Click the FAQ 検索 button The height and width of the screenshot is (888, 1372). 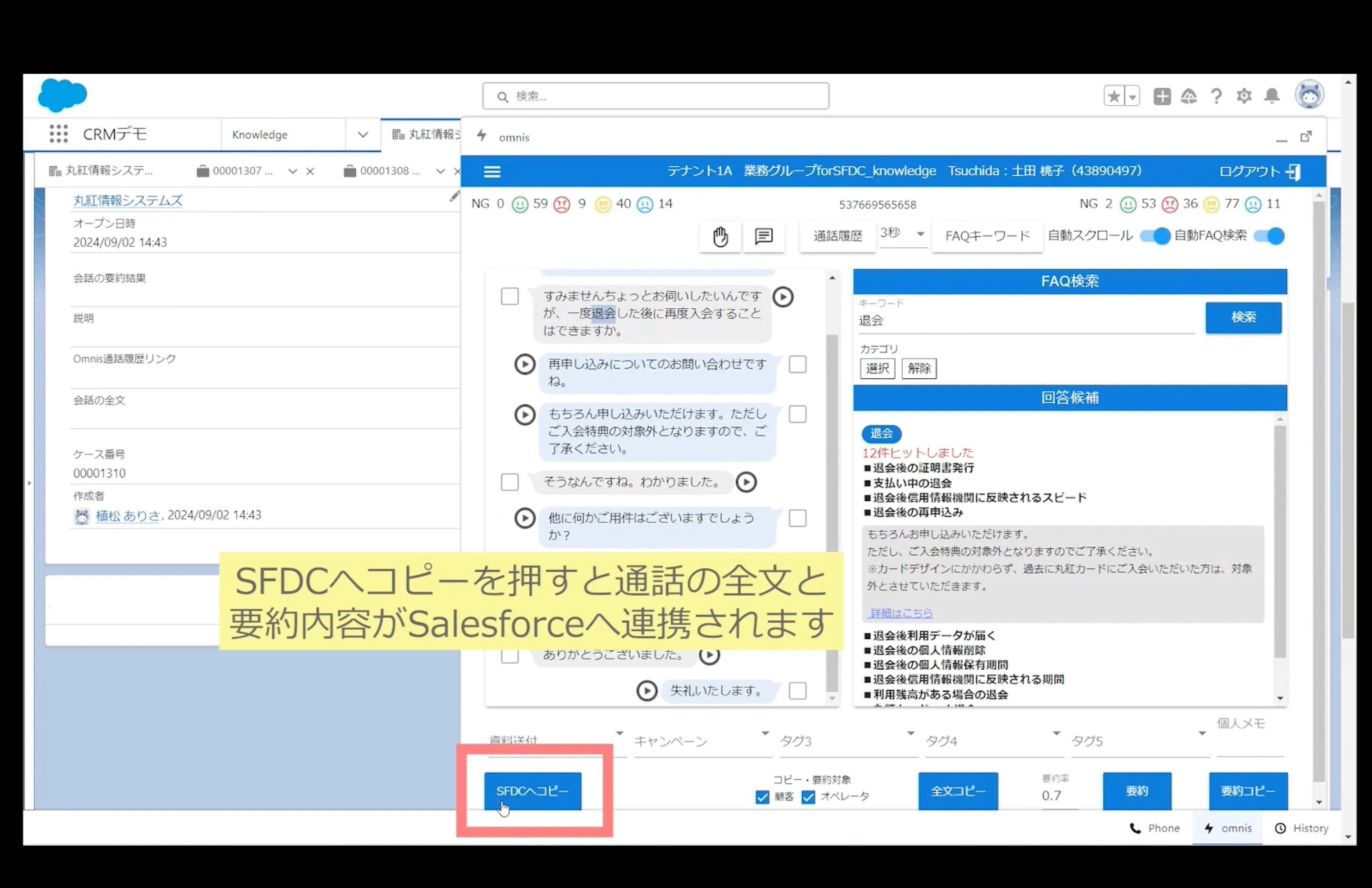point(1243,318)
